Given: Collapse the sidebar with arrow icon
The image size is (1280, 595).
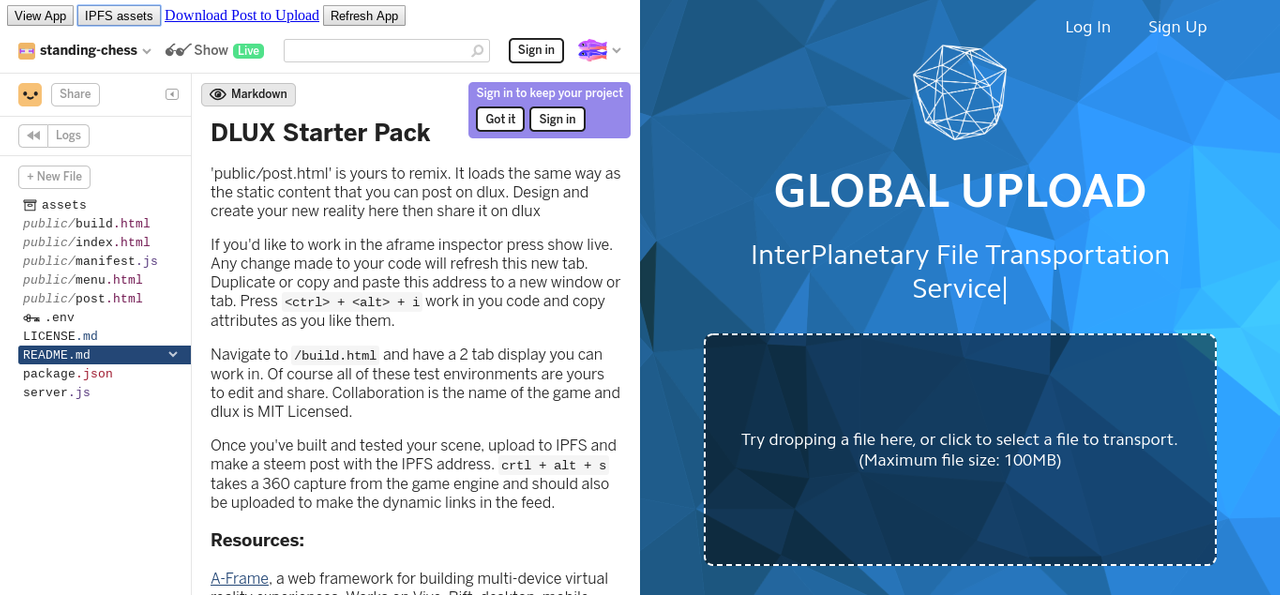Looking at the screenshot, I should tap(172, 94).
